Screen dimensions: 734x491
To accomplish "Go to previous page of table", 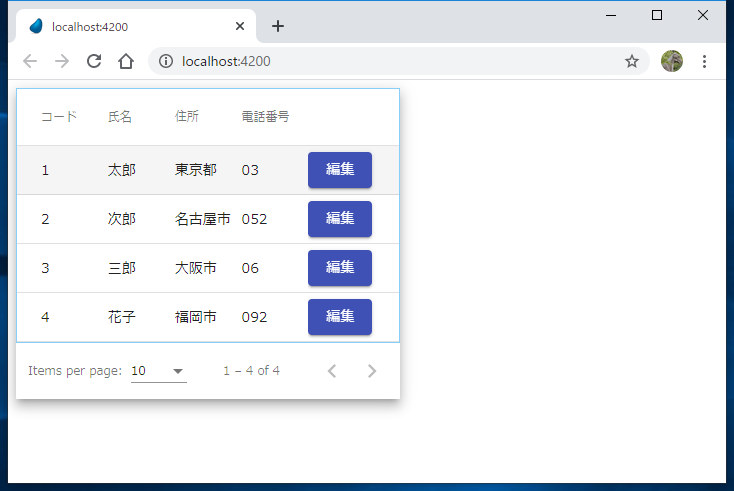I will click(332, 371).
